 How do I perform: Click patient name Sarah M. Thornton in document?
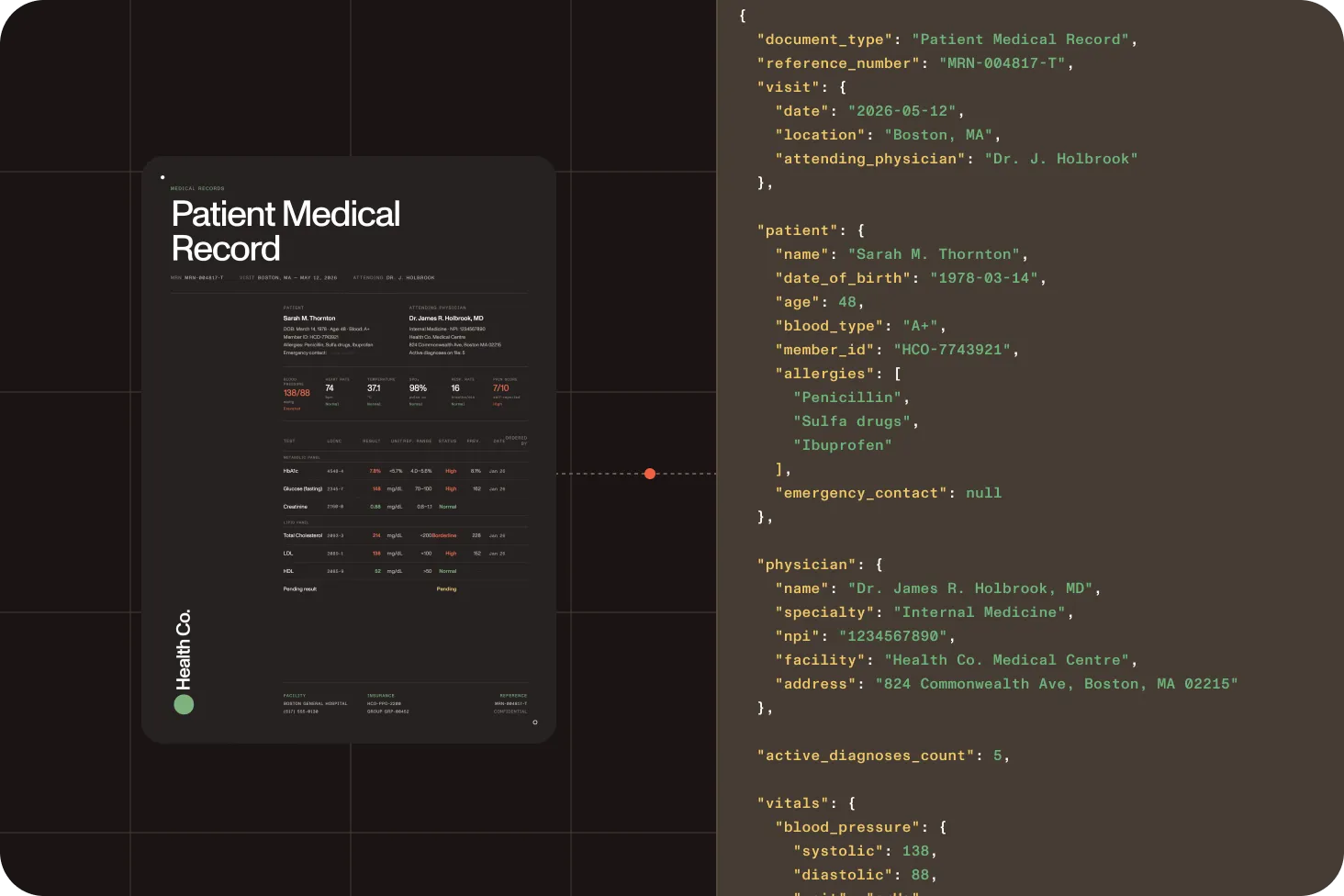pyautogui.click(x=309, y=319)
